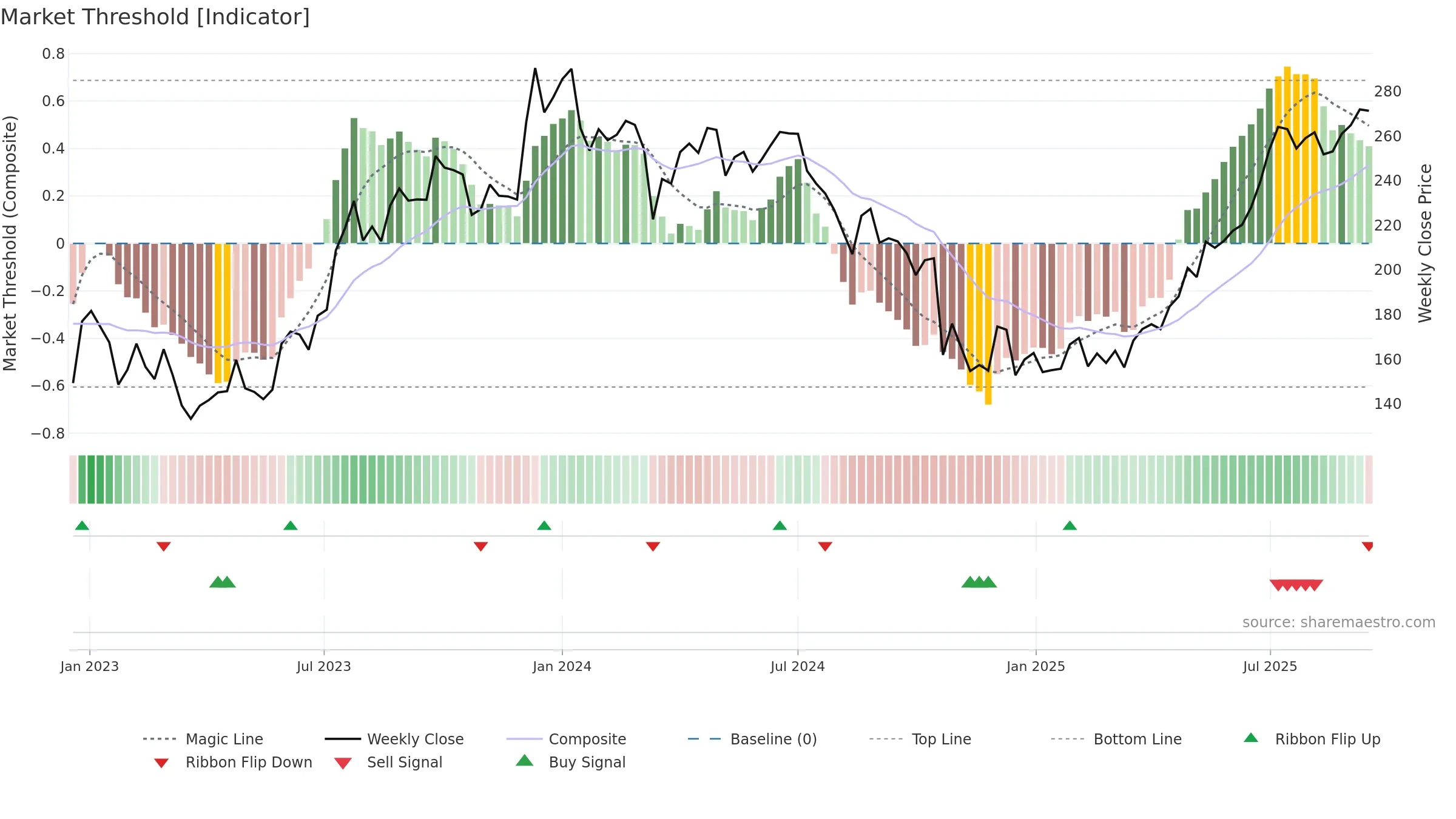Click the Jan 2024 x-axis label

point(562,666)
